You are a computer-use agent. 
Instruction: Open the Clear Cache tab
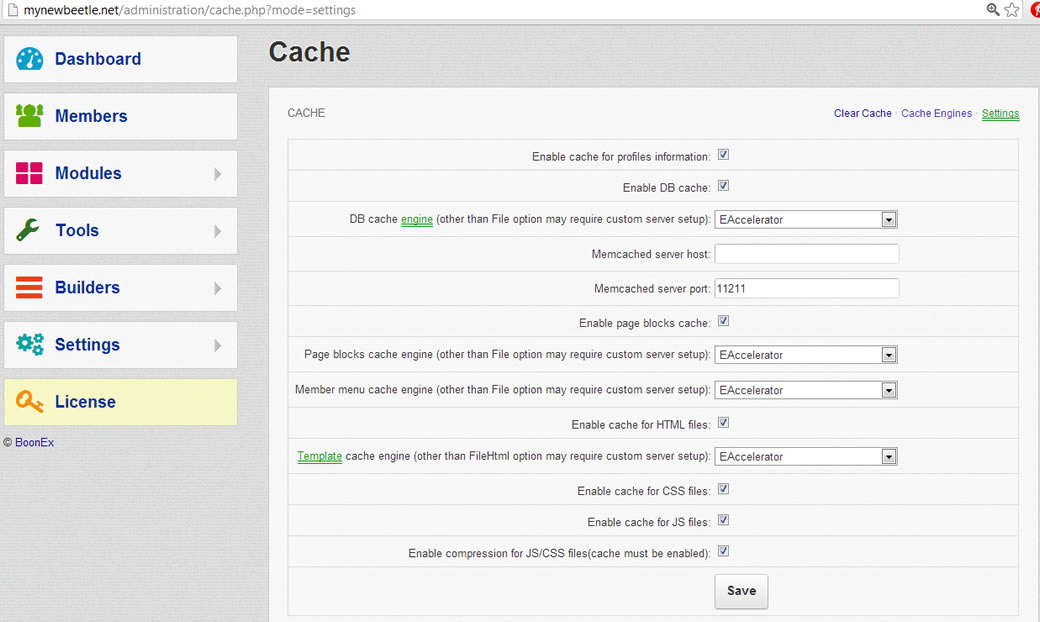pyautogui.click(x=862, y=113)
